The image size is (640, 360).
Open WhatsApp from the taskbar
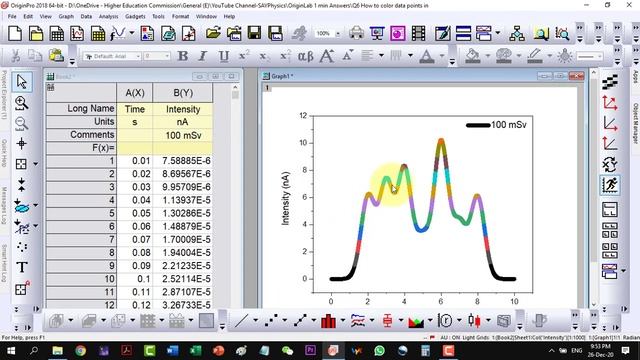[x=379, y=351]
